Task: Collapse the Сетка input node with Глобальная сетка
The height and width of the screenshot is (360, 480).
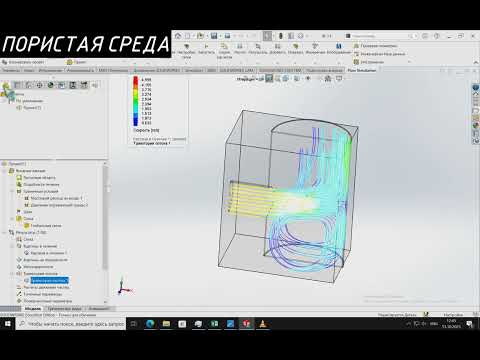Action: tap(12, 219)
